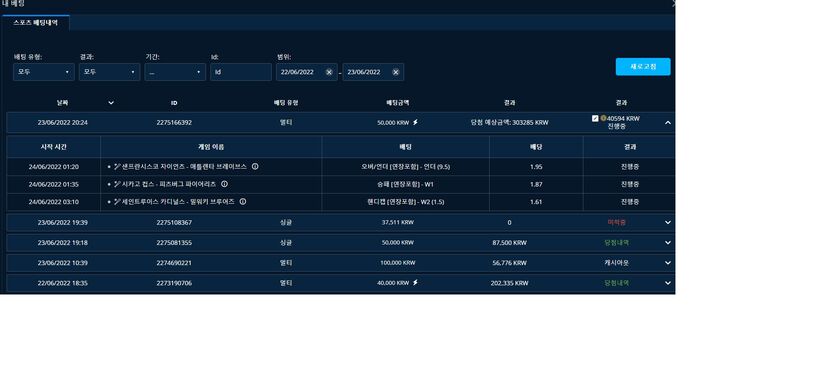Click bet ID 2275081355
This screenshot has height=377, width=835.
coord(174,243)
